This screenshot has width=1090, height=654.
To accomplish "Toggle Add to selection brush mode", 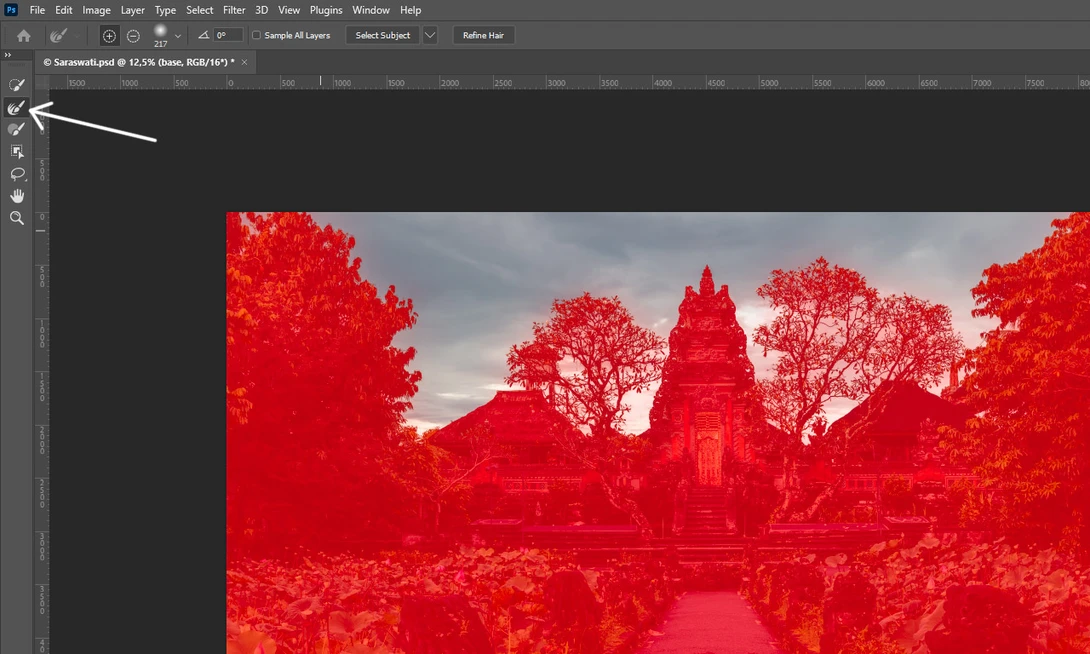I will point(109,35).
